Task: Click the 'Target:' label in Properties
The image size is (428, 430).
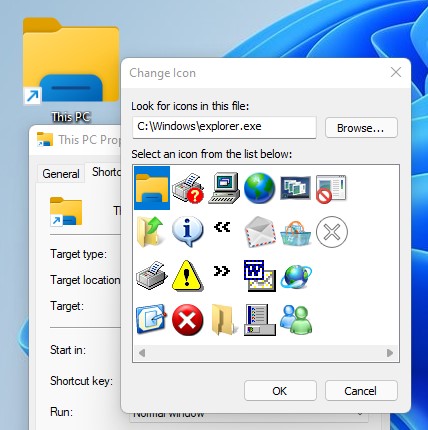Action: tap(67, 306)
